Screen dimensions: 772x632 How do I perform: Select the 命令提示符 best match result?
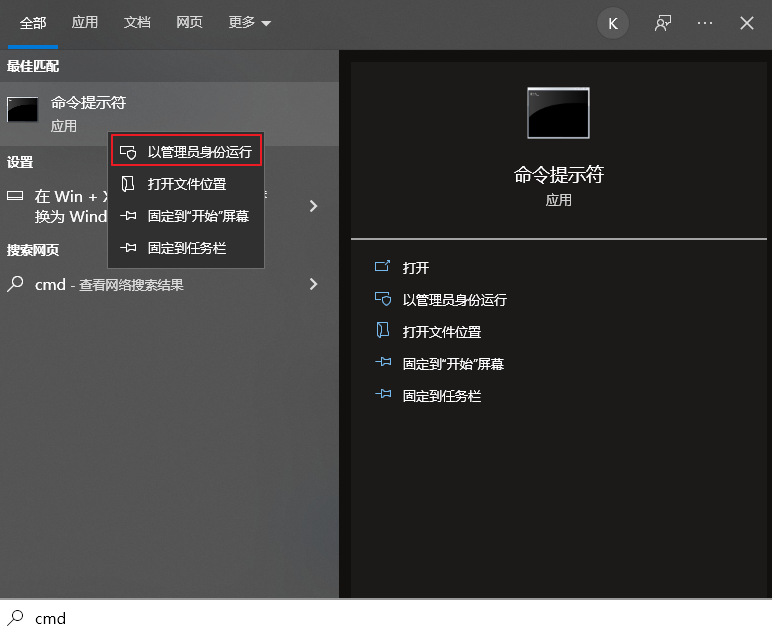tap(169, 114)
